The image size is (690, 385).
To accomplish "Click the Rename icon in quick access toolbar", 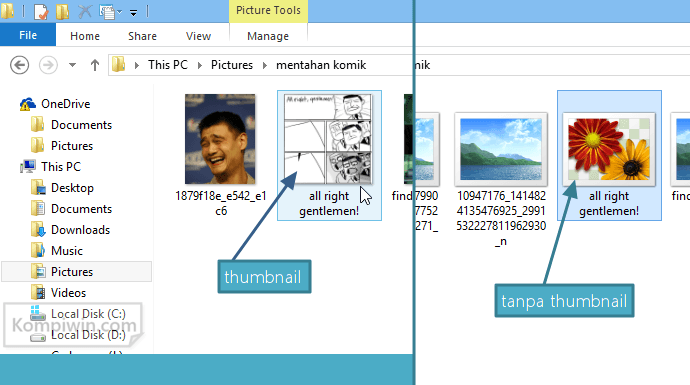I will pyautogui.click(x=107, y=11).
